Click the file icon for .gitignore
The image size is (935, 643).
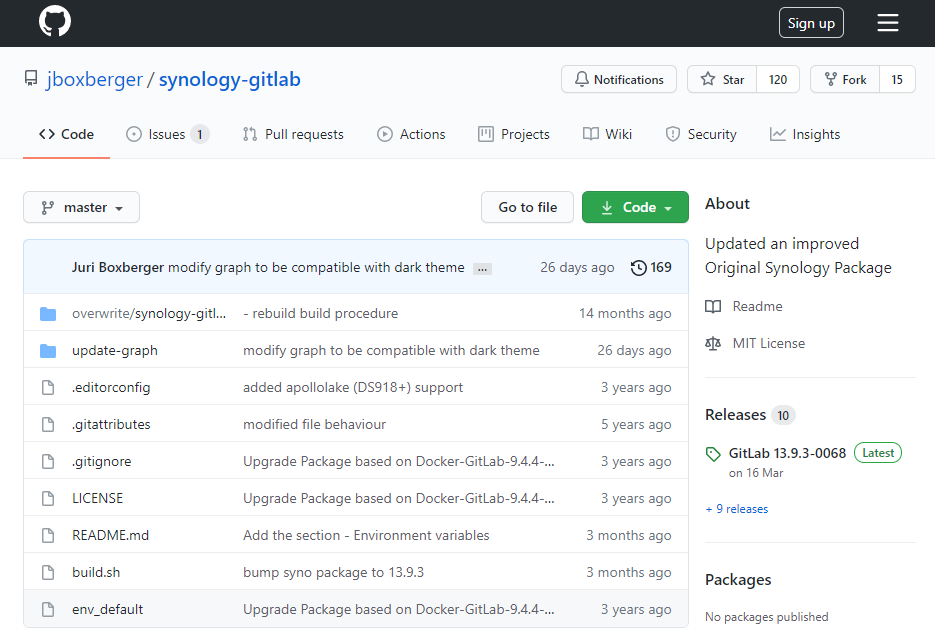(48, 462)
